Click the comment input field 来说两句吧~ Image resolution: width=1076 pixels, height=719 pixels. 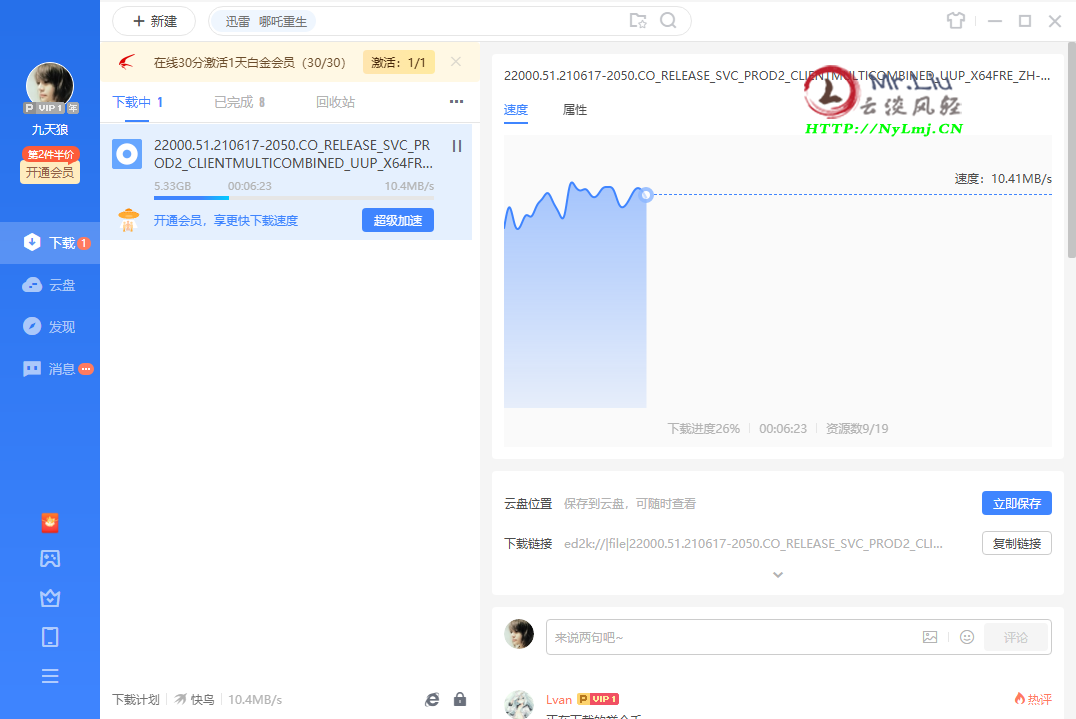pyautogui.click(x=734, y=637)
